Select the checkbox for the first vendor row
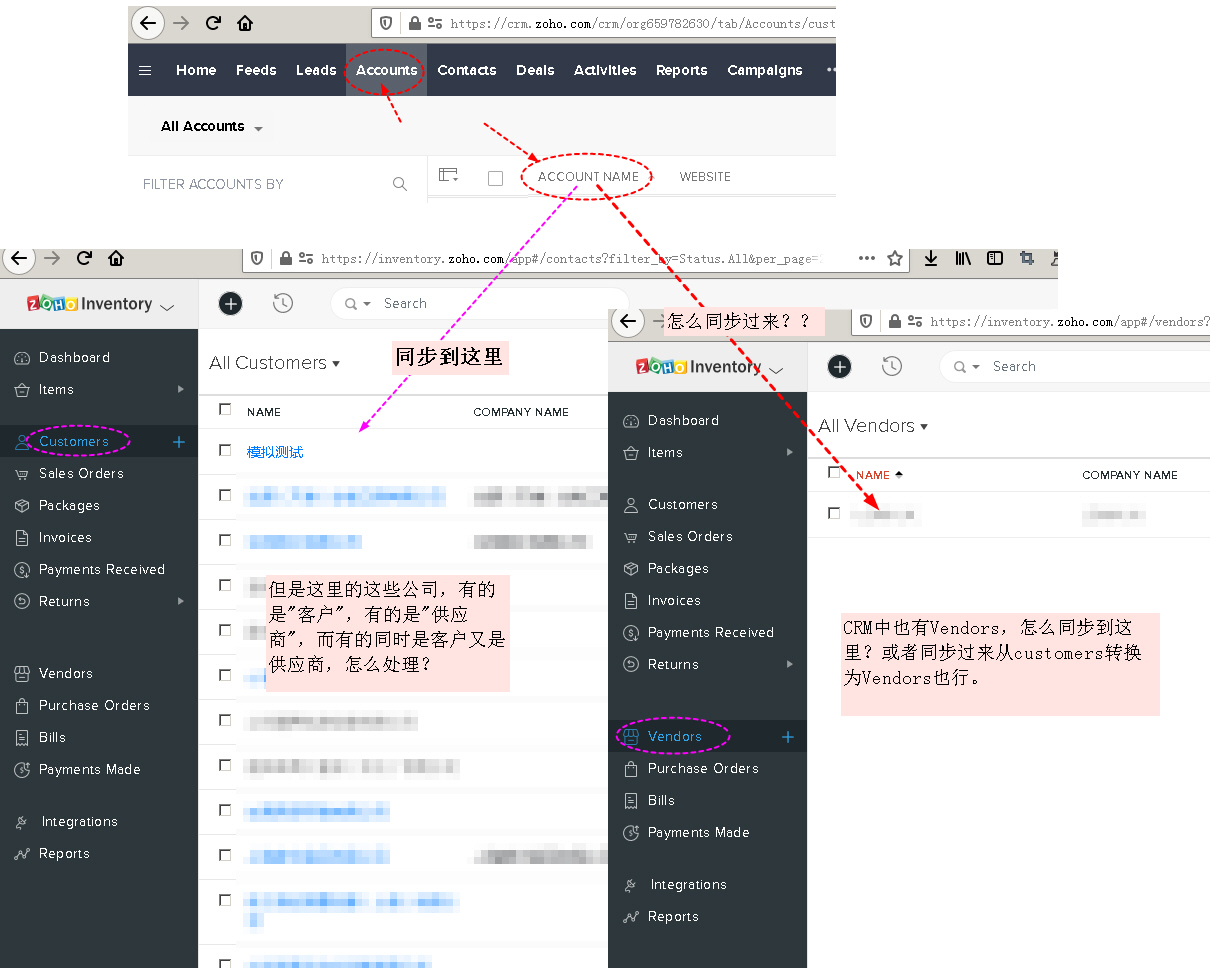This screenshot has width=1211, height=968. (834, 514)
